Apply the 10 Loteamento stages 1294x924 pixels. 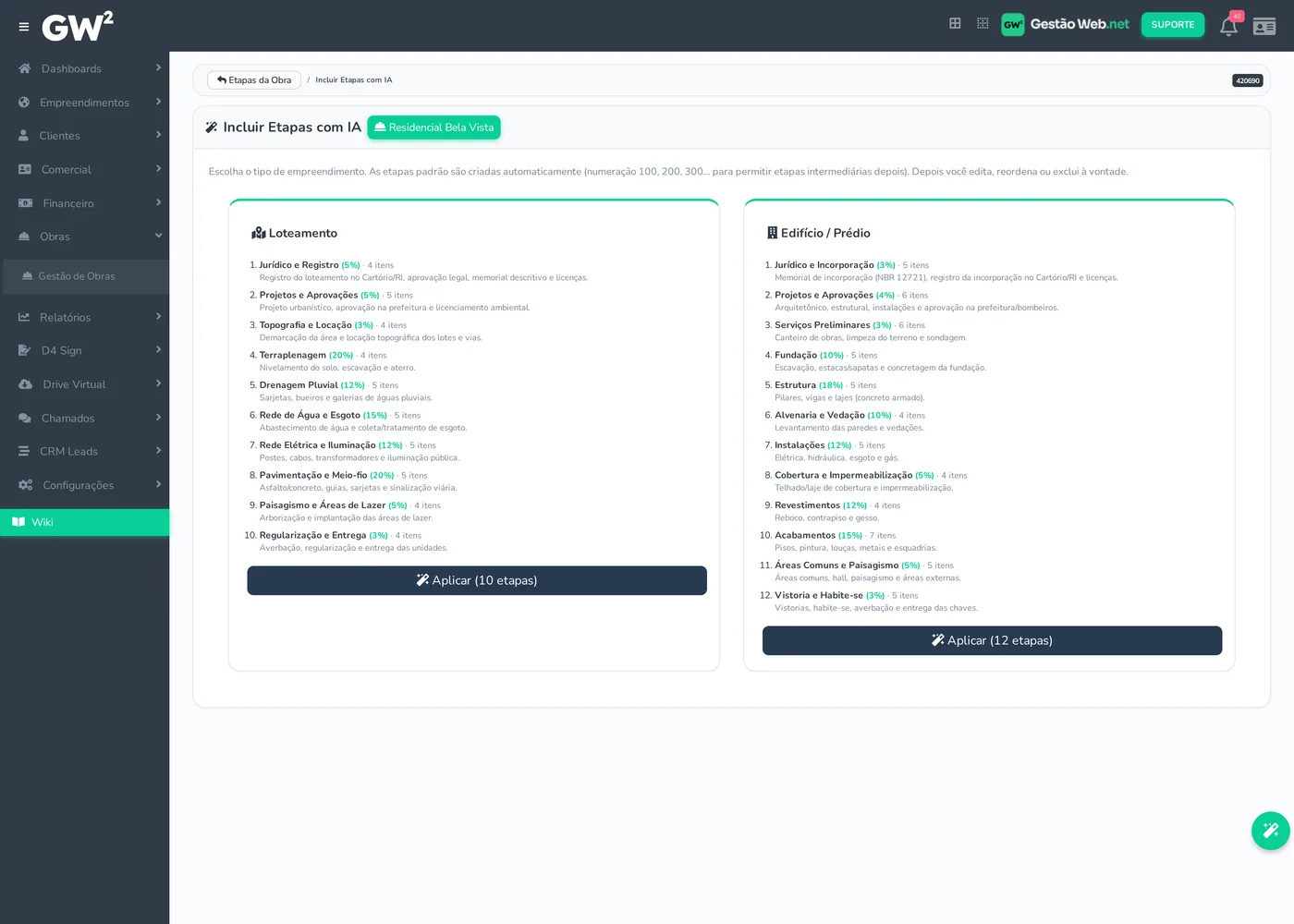coord(477,580)
